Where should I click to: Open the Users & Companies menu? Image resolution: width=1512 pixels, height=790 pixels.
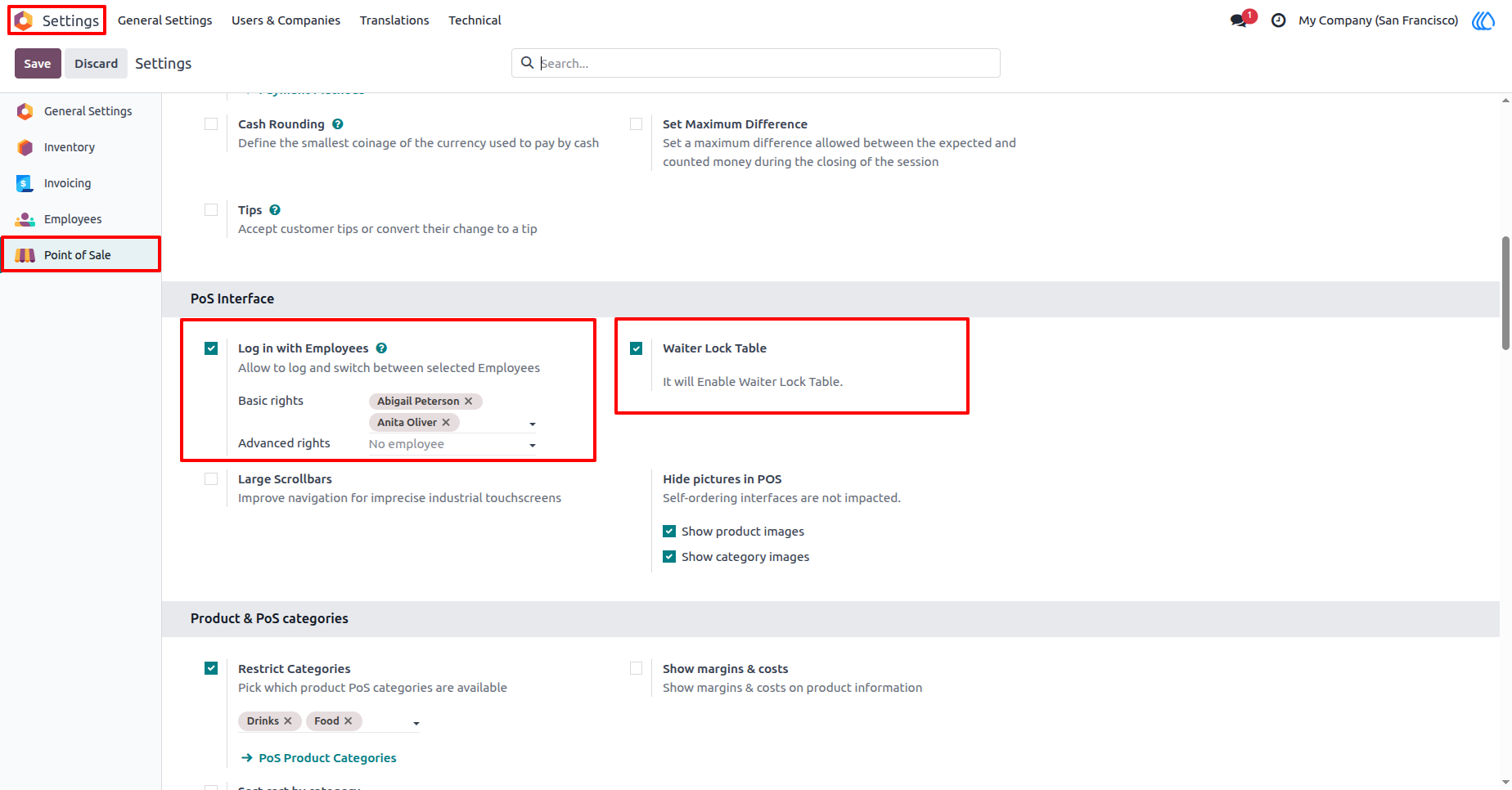tap(286, 20)
